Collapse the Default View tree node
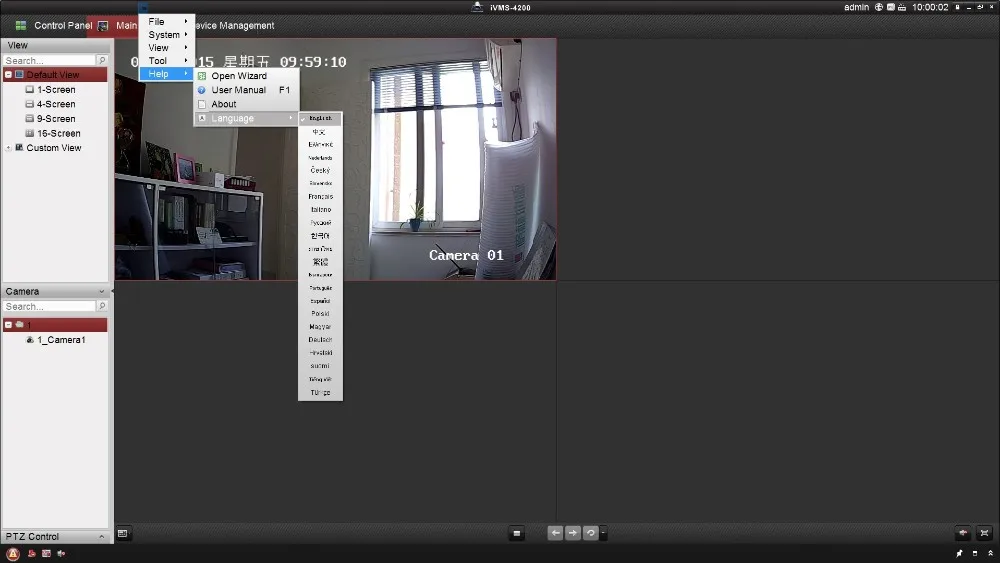Viewport: 1000px width, 563px height. coord(8,75)
